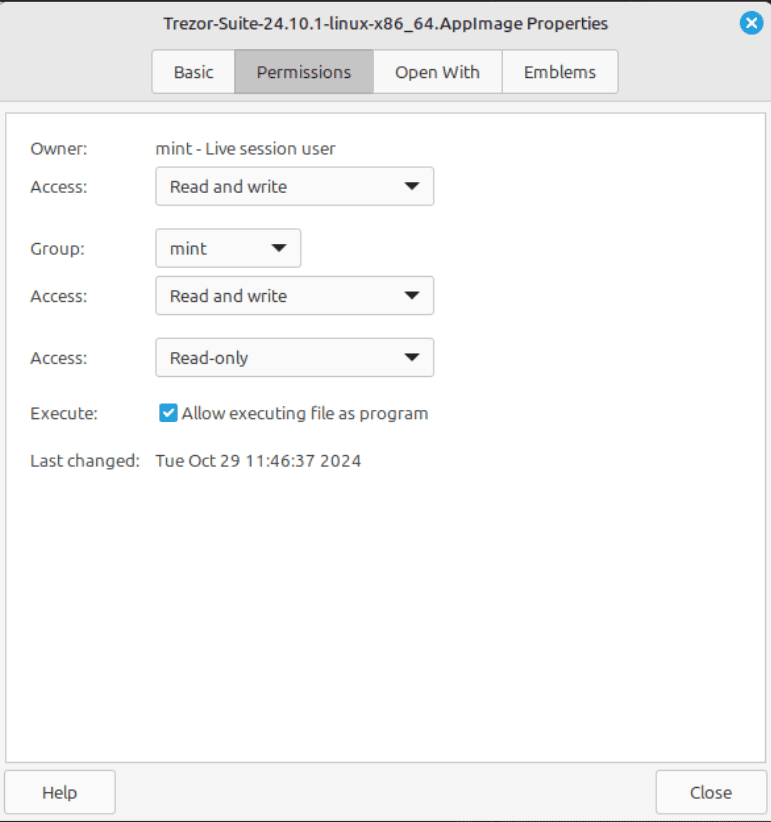Go to the Emblems tab
The width and height of the screenshot is (771, 822).
click(x=560, y=72)
